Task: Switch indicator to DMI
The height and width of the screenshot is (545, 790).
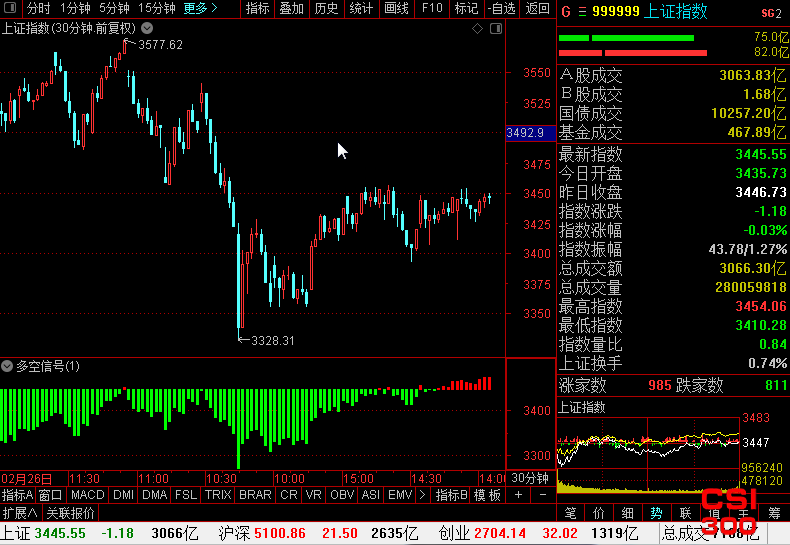Action: click(123, 495)
